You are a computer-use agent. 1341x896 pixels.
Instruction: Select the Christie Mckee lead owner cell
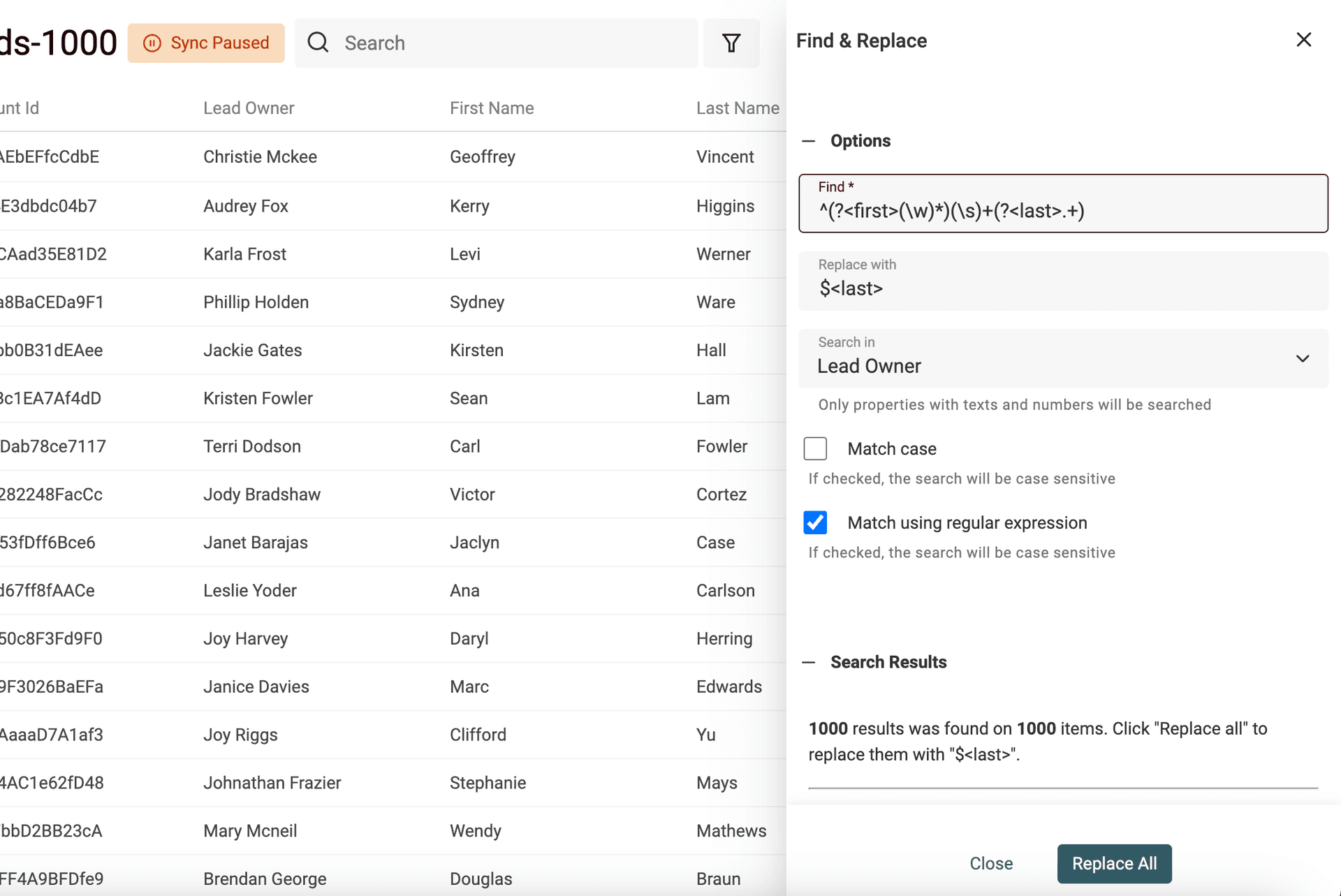click(x=260, y=157)
